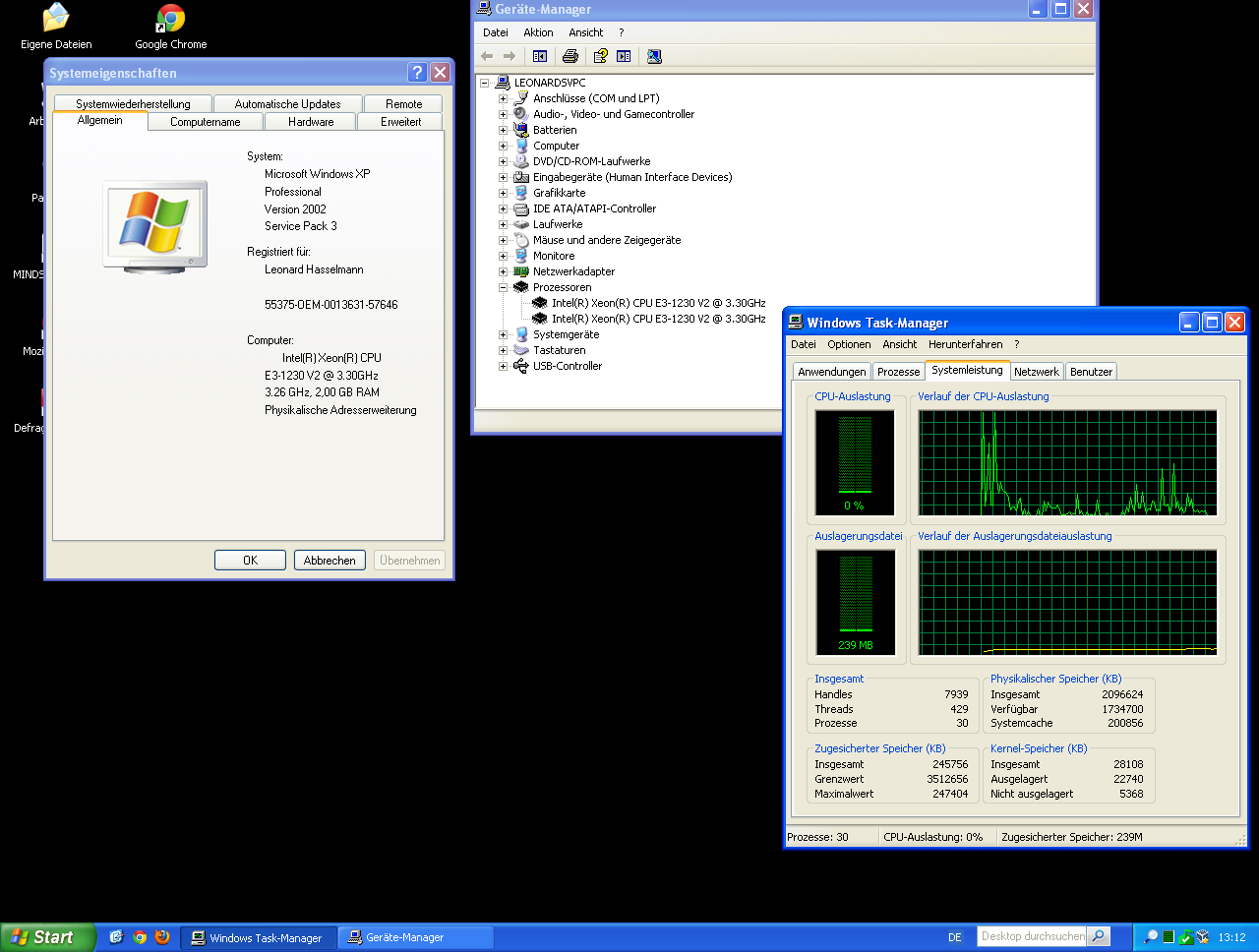Click the forward arrow in Geräte-Manager toolbar
This screenshot has height=952, width=1259.
coord(510,56)
